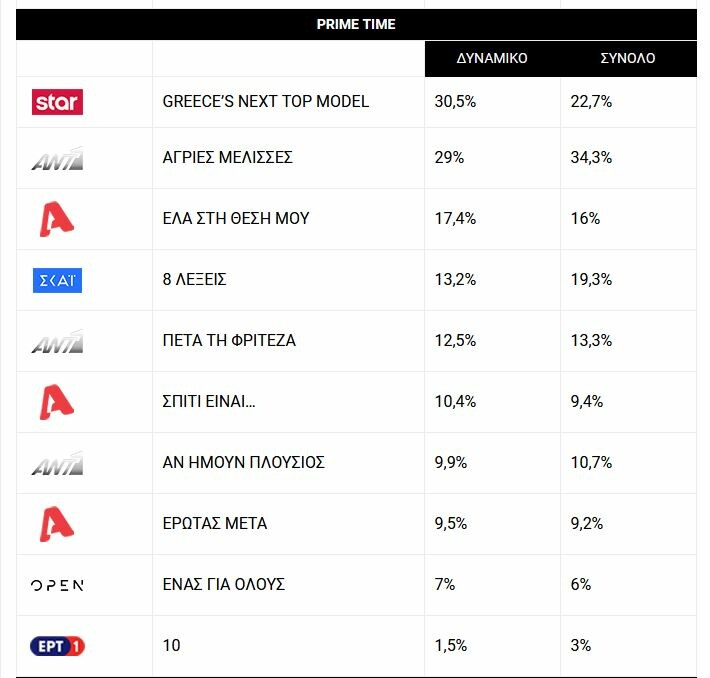Select the ΣΥΝΟΛΟ column header
710x678 pixels.
click(x=628, y=58)
